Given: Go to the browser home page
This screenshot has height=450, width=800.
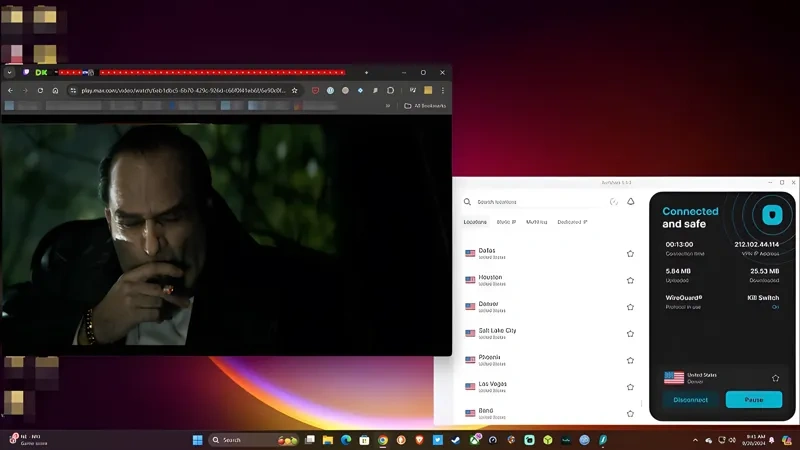Looking at the screenshot, I should coord(55,90).
